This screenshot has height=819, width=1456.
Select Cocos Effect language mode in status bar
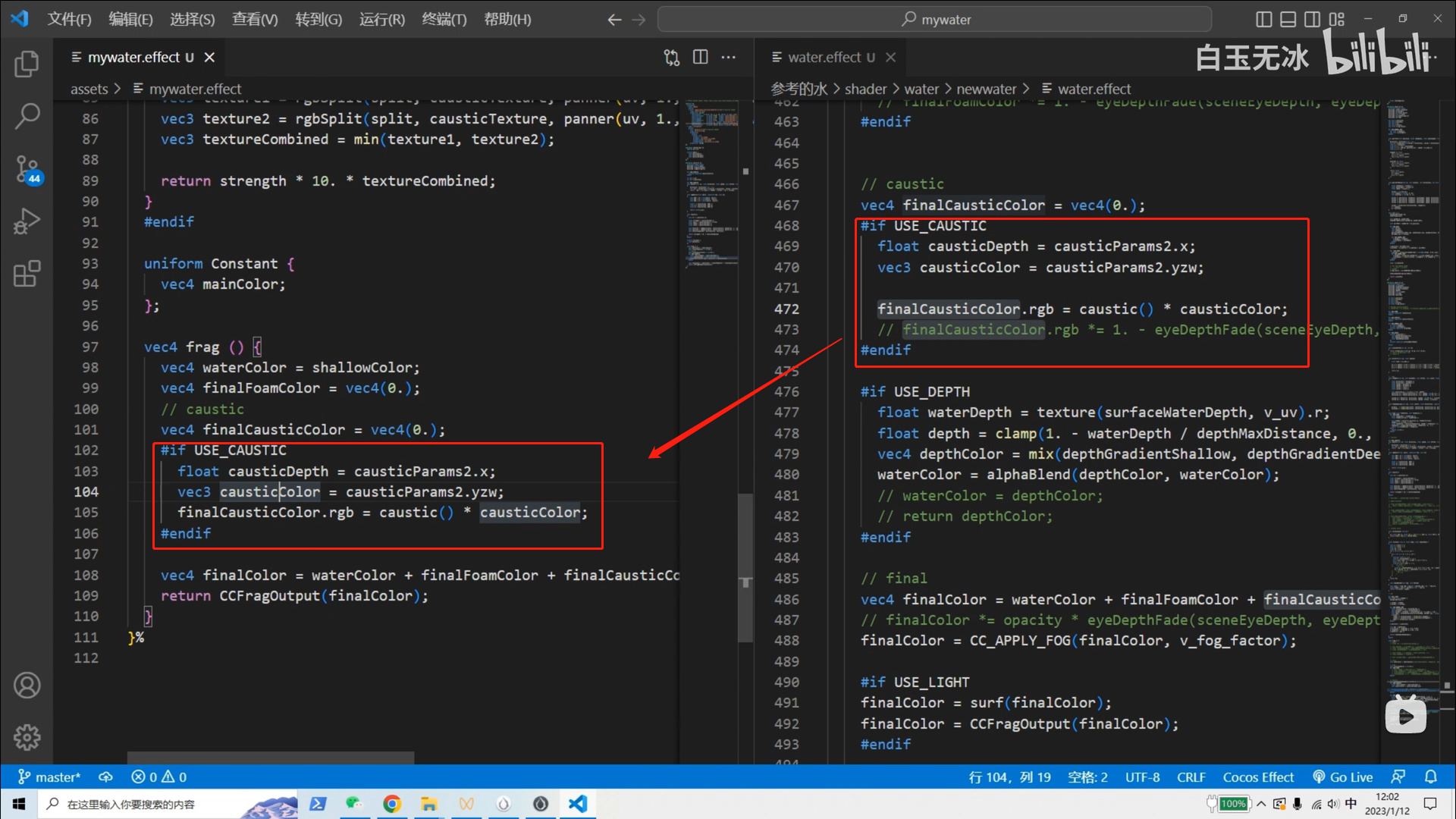pos(1257,777)
